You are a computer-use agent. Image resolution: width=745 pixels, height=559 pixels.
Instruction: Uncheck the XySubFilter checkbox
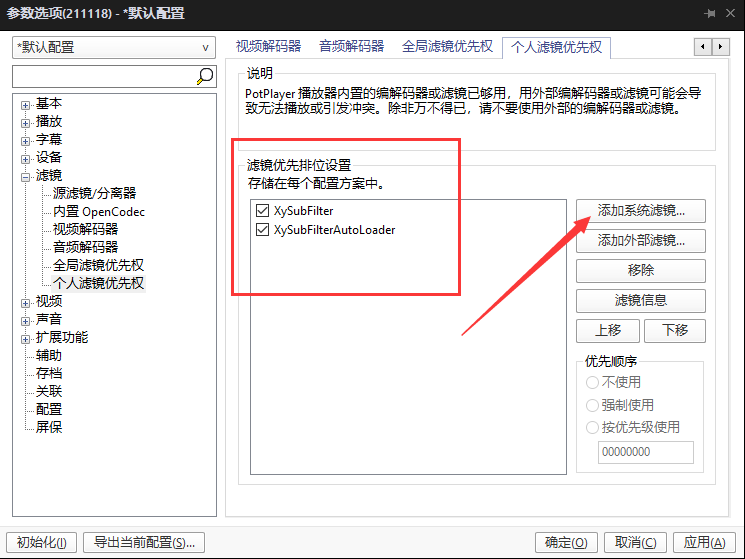tap(262, 210)
